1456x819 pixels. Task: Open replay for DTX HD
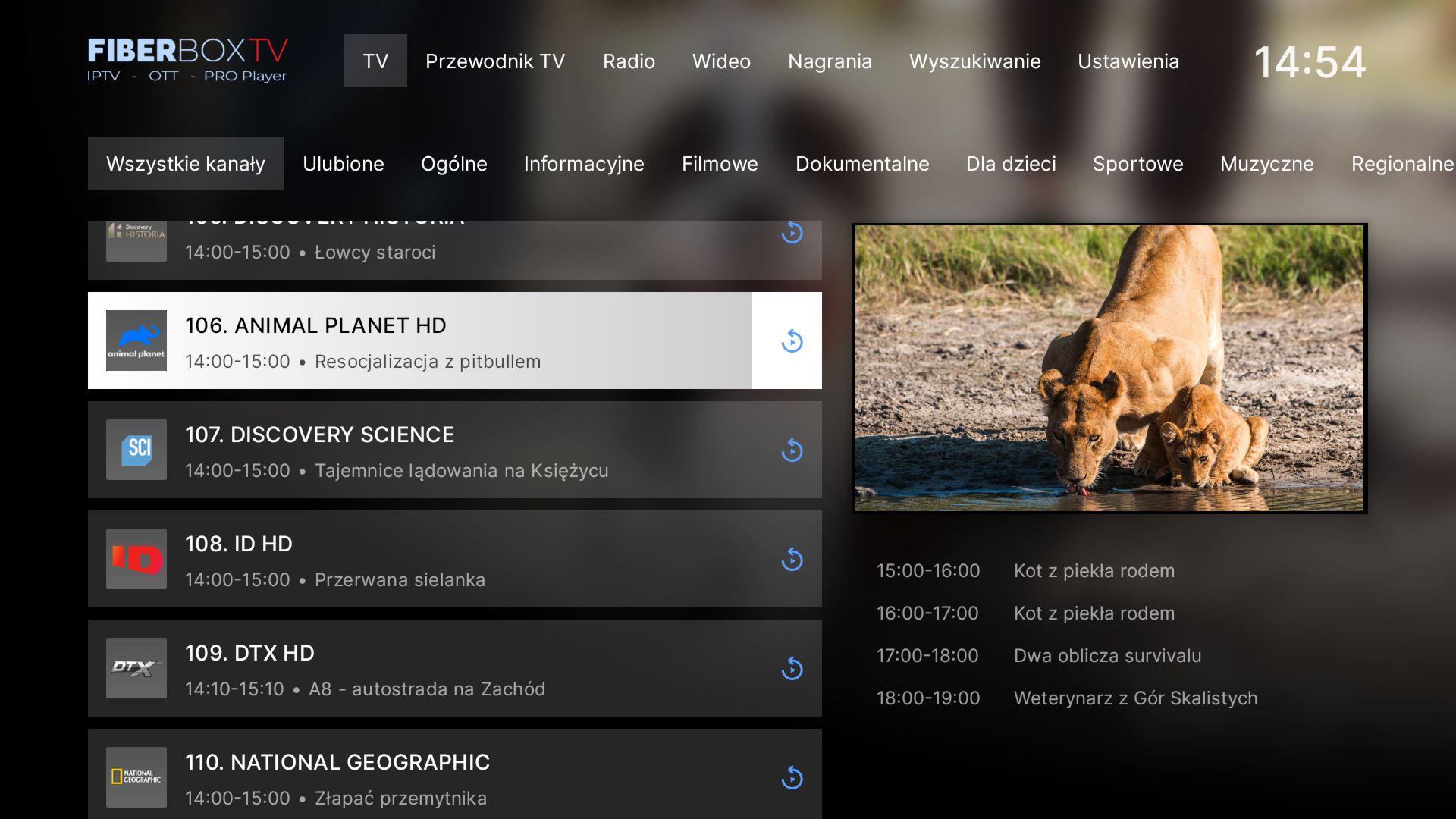click(x=791, y=668)
